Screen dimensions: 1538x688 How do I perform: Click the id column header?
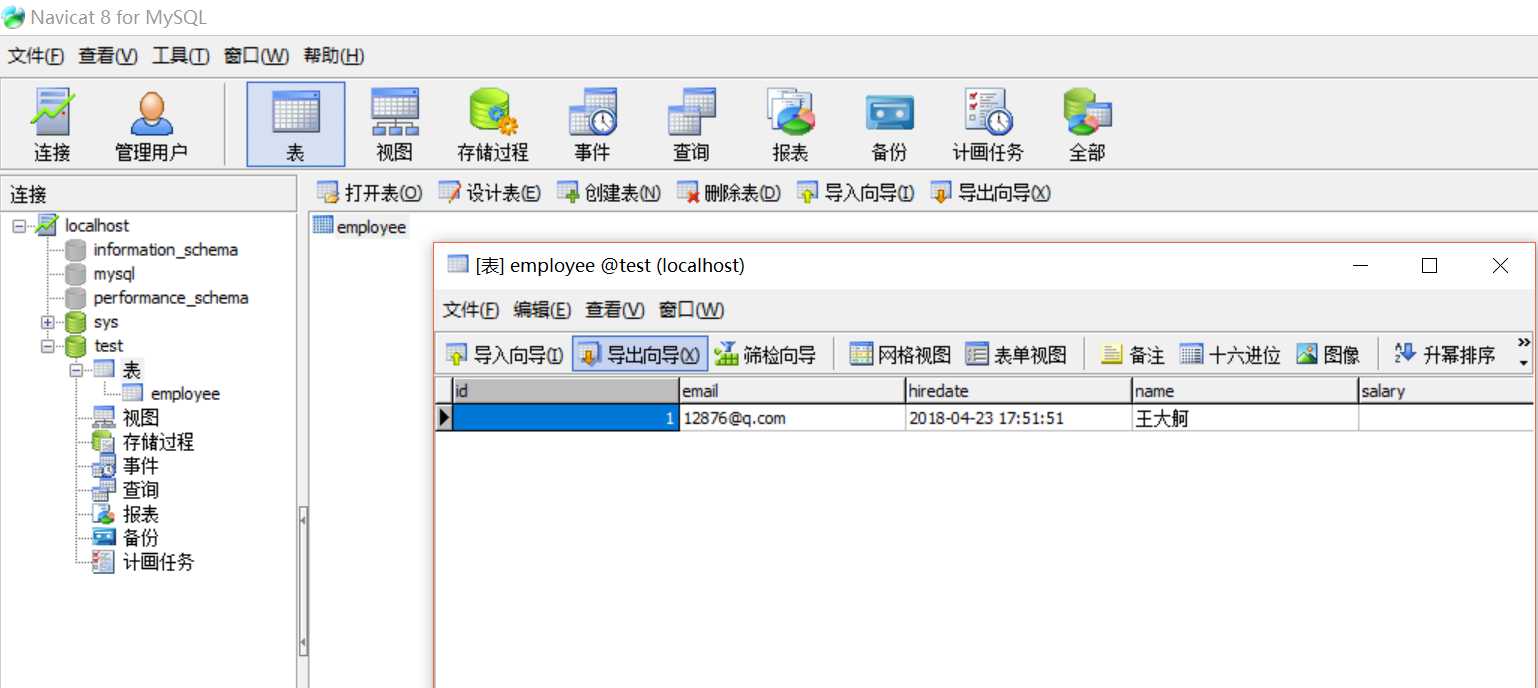(566, 391)
